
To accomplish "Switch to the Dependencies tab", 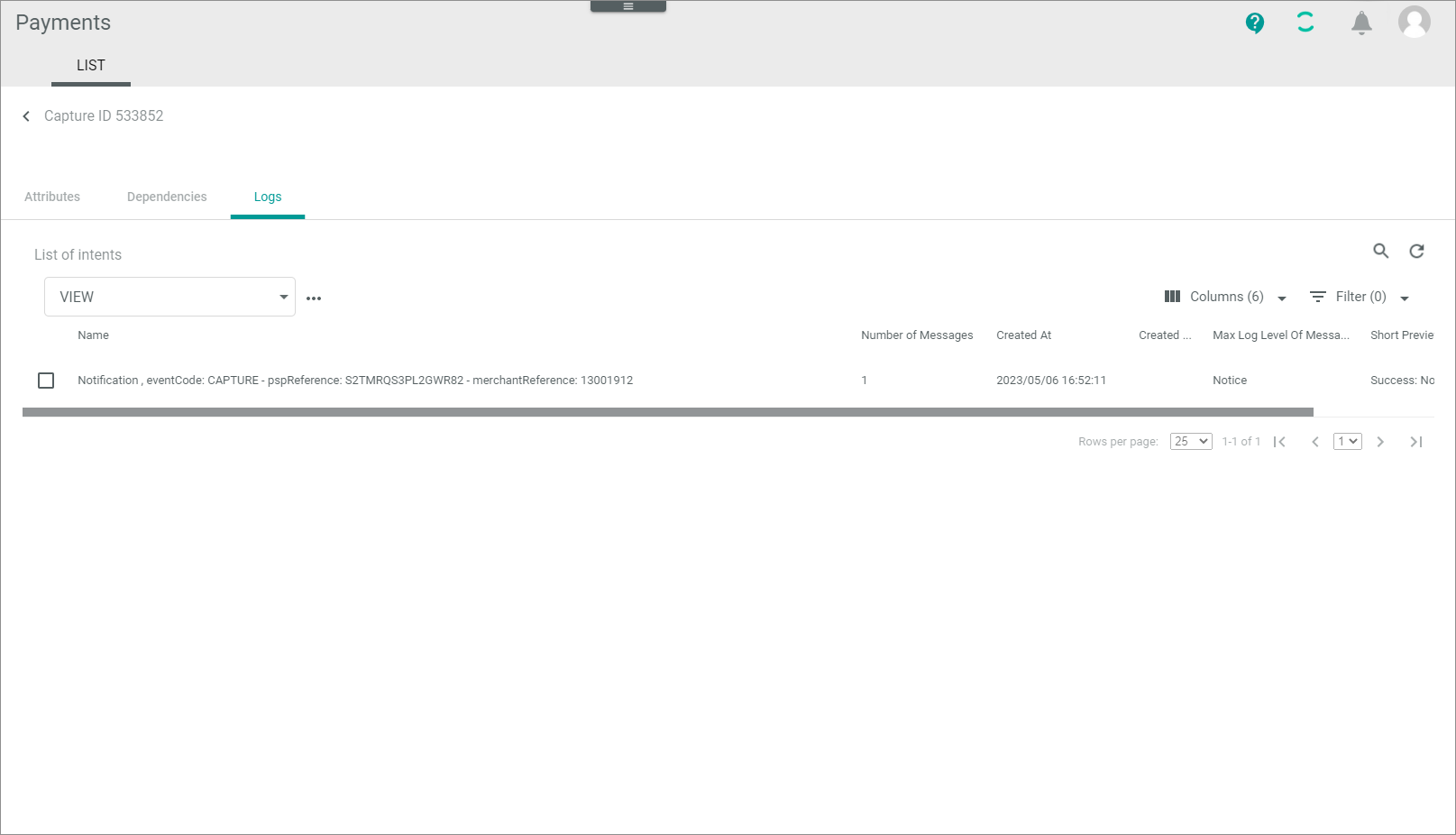I will point(167,197).
